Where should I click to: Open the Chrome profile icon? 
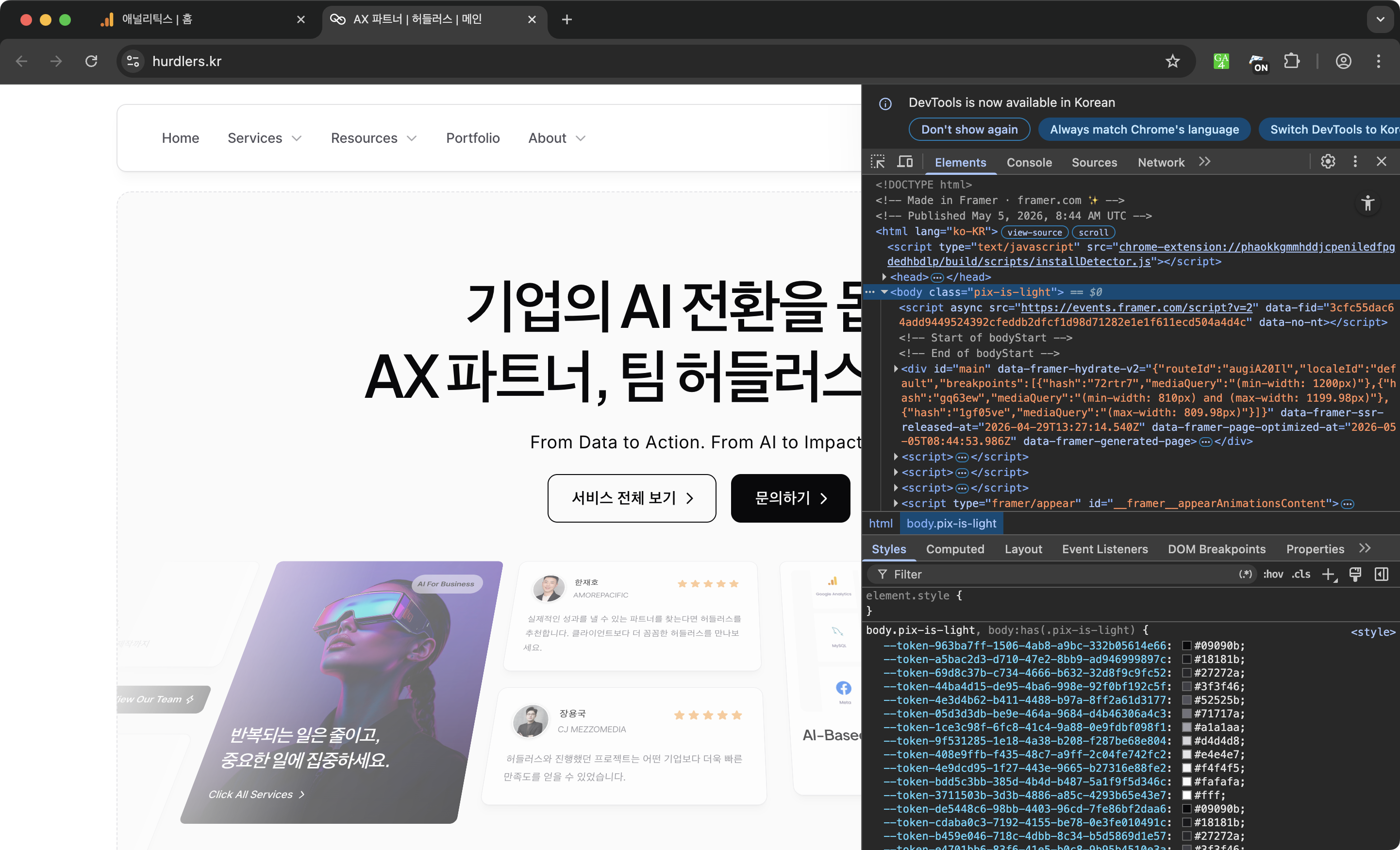pyautogui.click(x=1344, y=61)
